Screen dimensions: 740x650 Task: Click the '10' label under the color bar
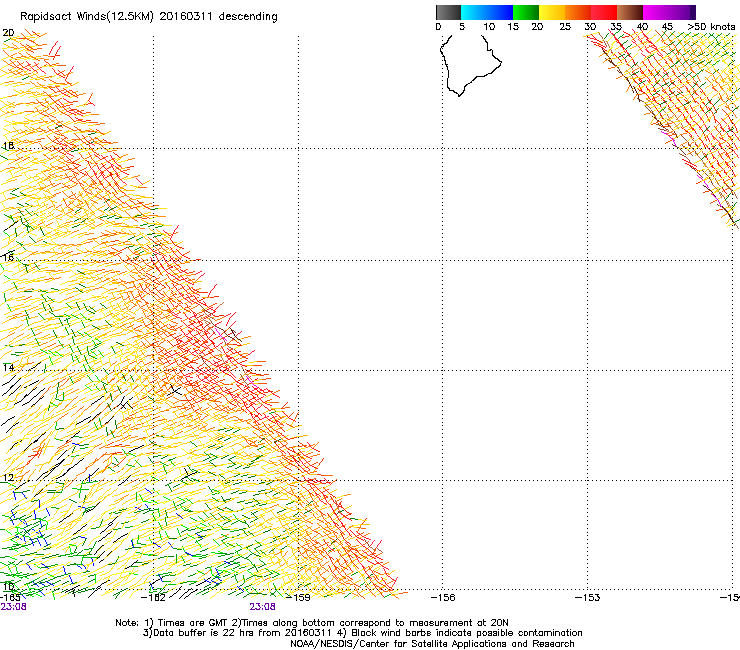coord(489,27)
